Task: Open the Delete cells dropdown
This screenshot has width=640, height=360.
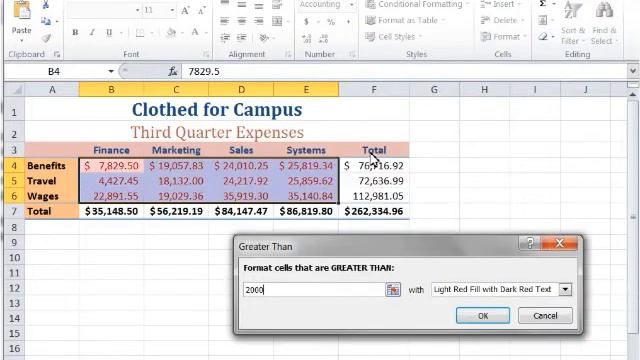Action: coord(502,20)
